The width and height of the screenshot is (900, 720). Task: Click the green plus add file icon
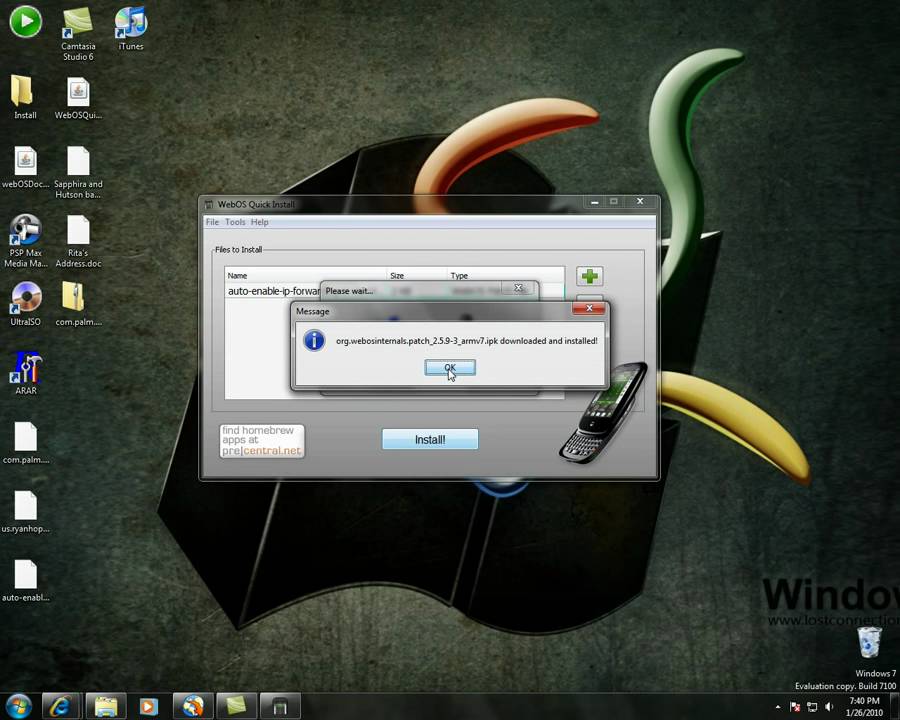tap(589, 276)
